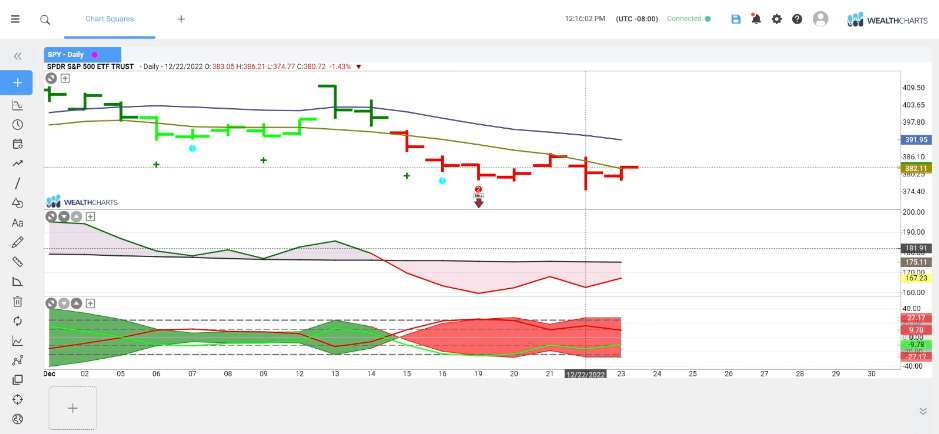Image resolution: width=939 pixels, height=434 pixels.
Task: Click the -9.78 green oscillator label
Action: (917, 345)
